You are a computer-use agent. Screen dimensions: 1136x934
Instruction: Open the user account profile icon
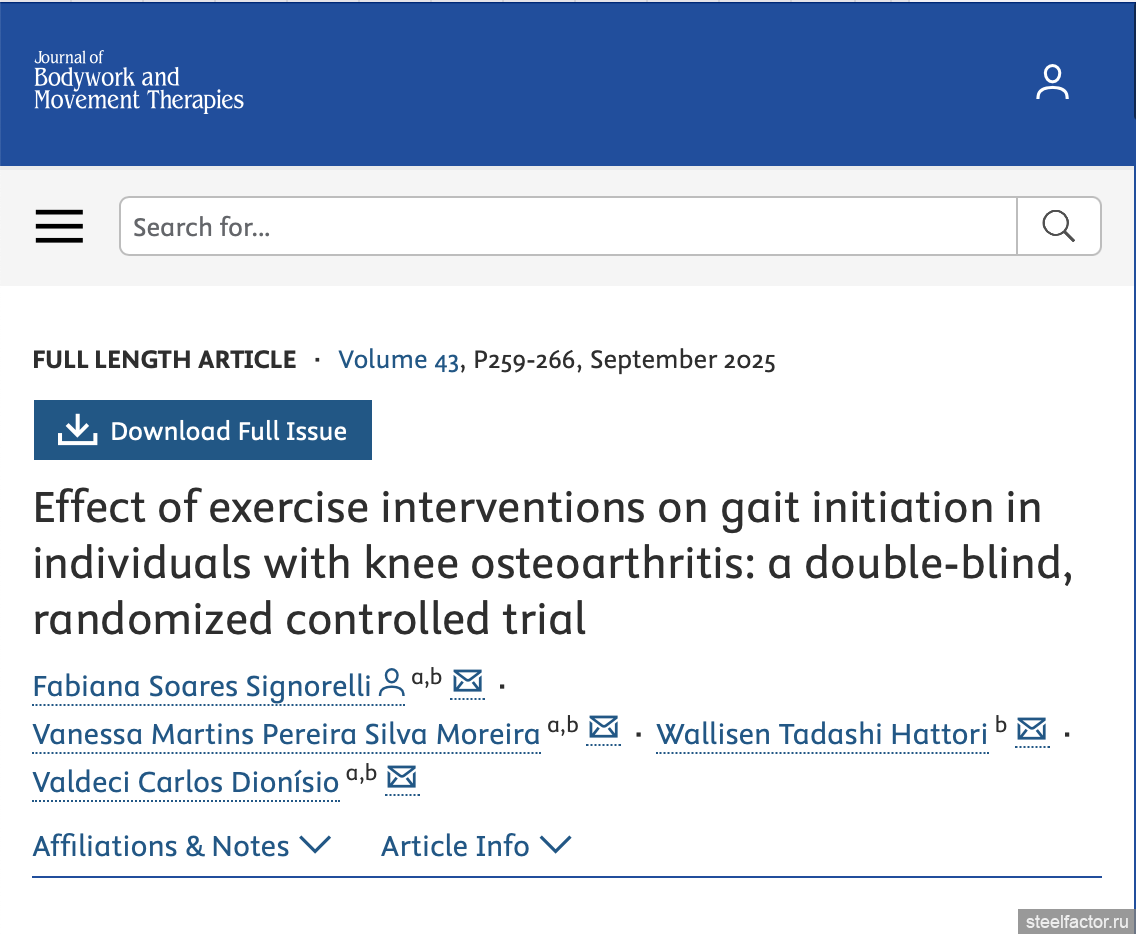coord(1052,82)
